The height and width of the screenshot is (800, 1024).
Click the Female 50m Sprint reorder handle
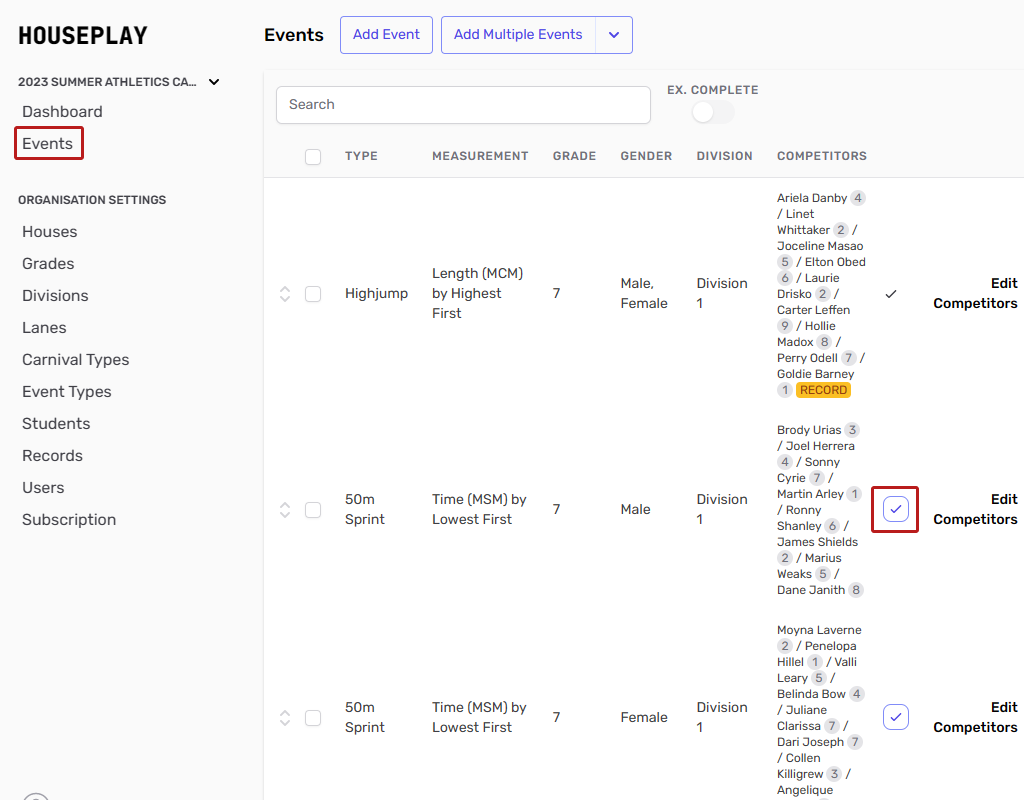[x=285, y=718]
